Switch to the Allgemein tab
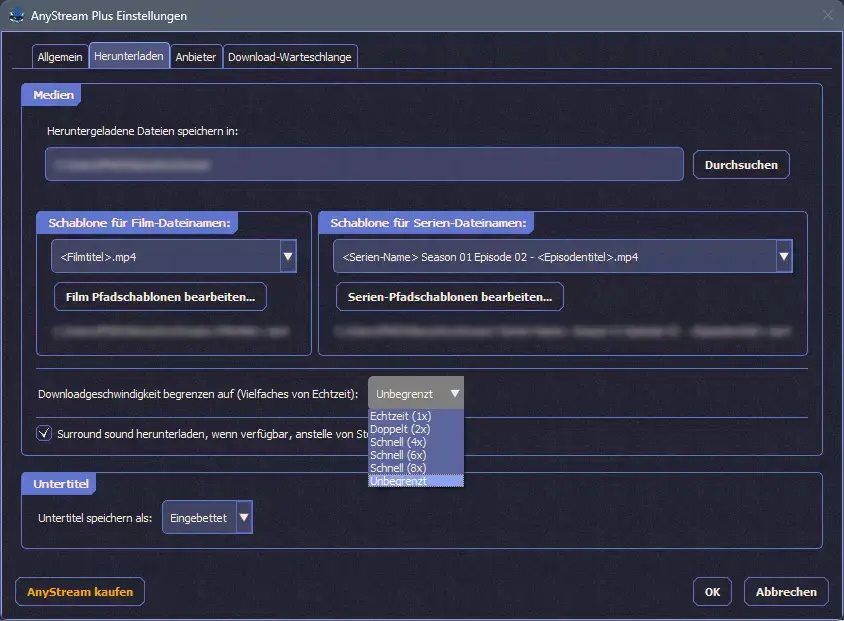Image resolution: width=844 pixels, height=621 pixels. [60, 57]
